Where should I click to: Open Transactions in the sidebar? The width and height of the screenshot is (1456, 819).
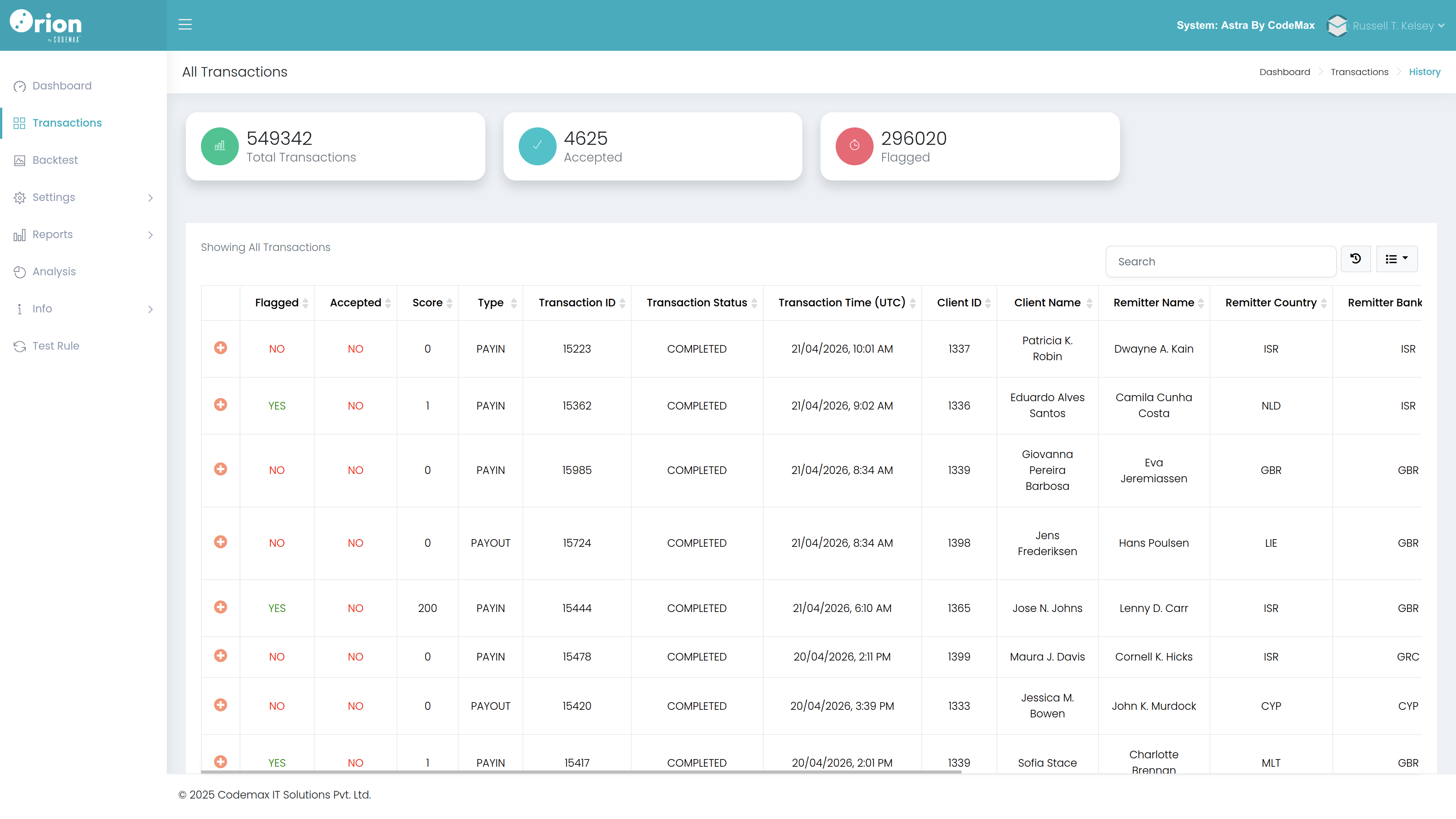pyautogui.click(x=67, y=123)
